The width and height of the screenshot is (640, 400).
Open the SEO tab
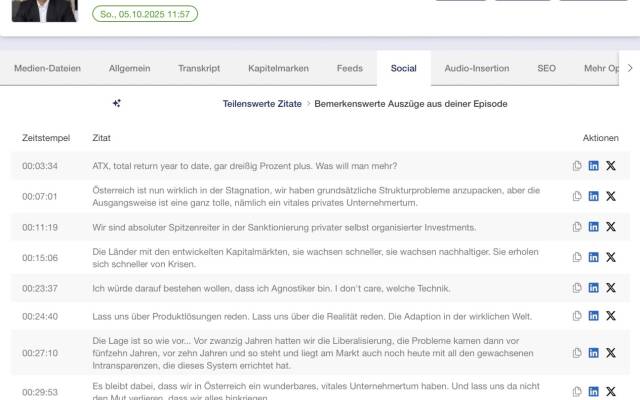point(546,68)
